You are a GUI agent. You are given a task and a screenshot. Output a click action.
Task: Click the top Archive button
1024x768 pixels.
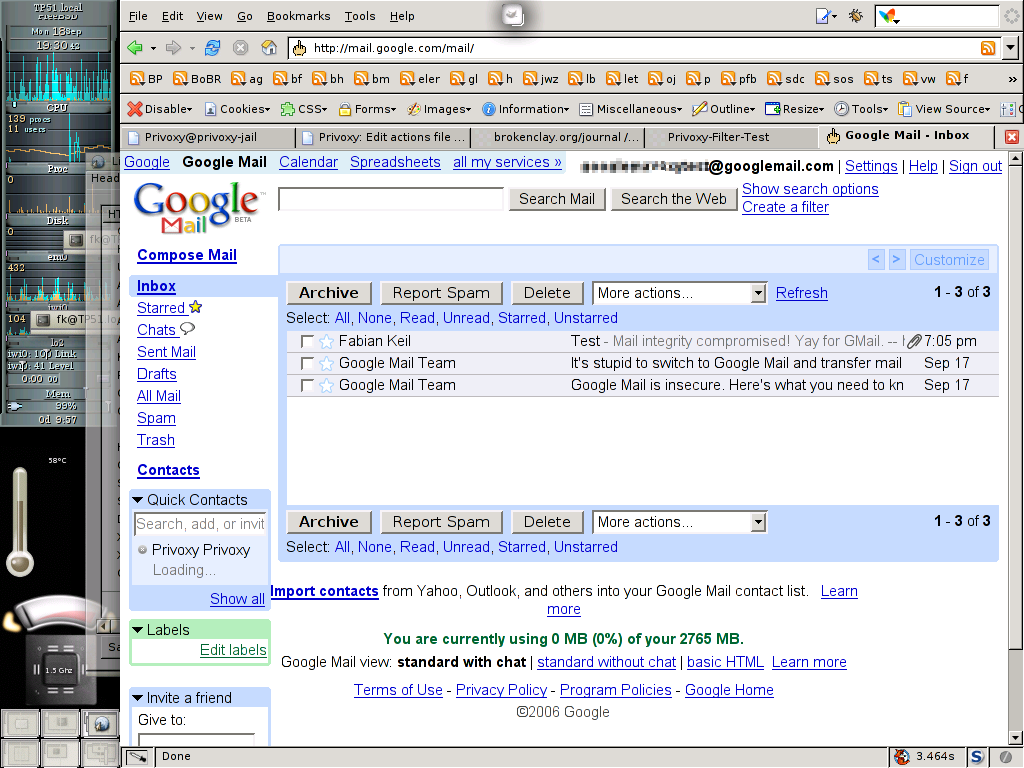point(328,293)
